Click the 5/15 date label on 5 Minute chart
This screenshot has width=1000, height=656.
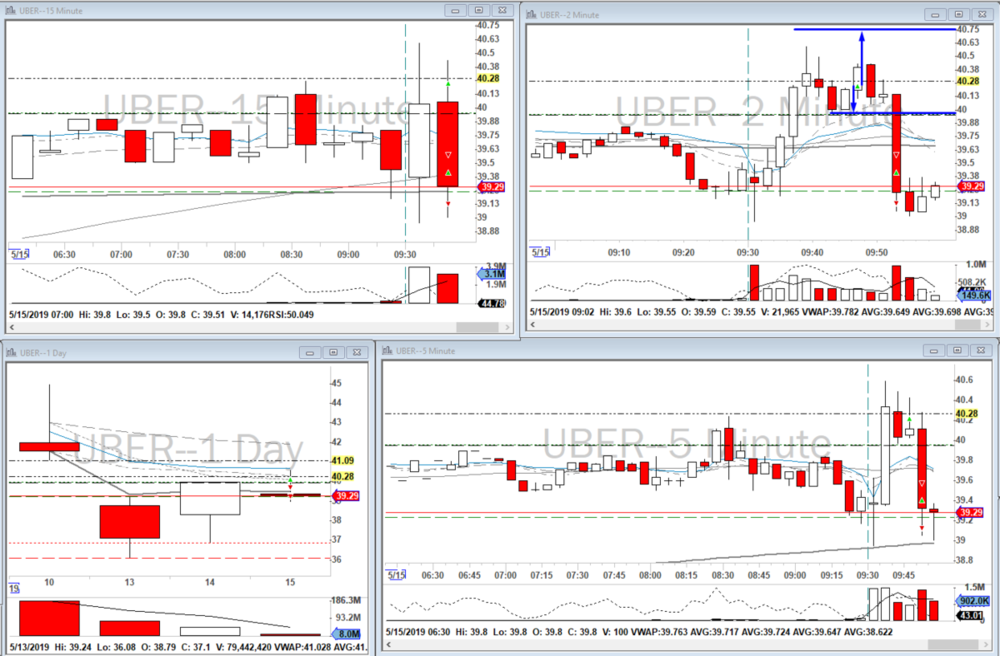(396, 575)
